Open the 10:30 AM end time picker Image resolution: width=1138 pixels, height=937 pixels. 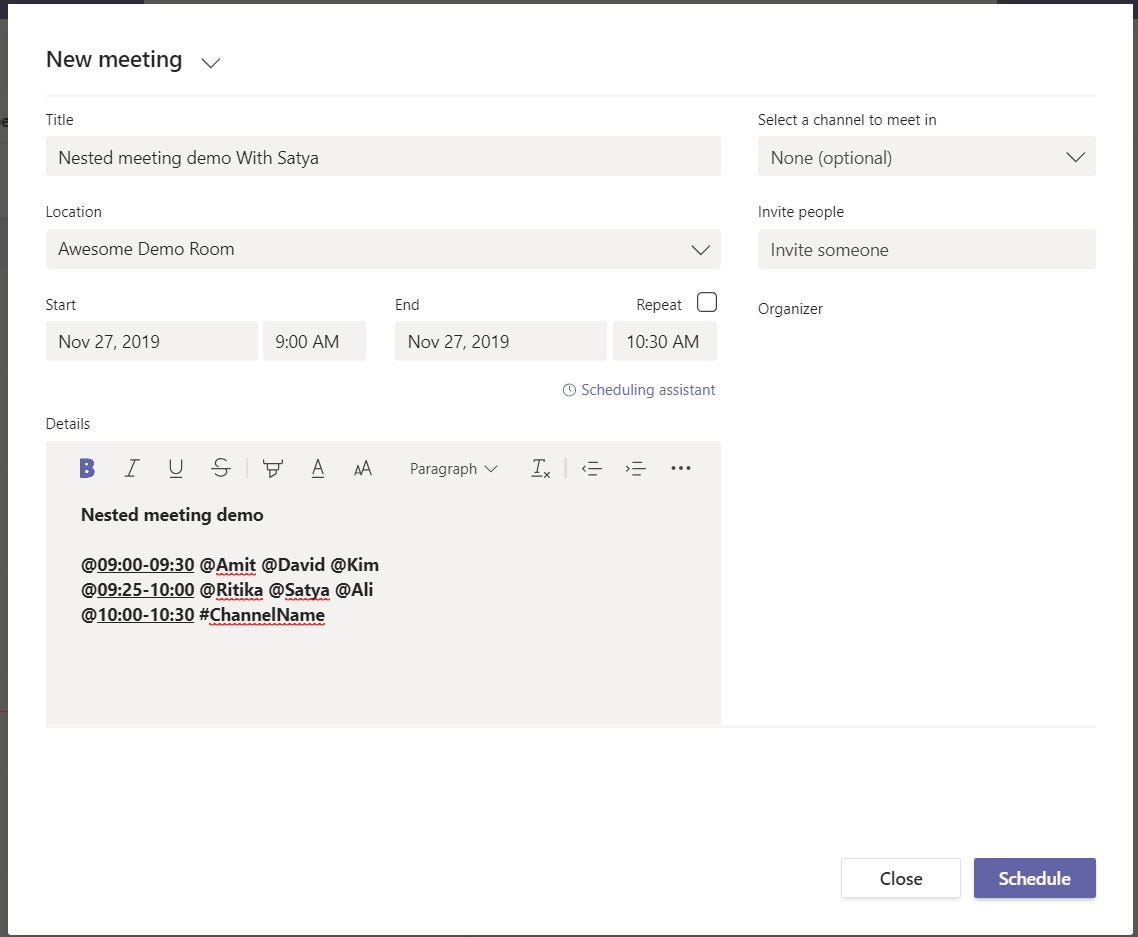[665, 341]
